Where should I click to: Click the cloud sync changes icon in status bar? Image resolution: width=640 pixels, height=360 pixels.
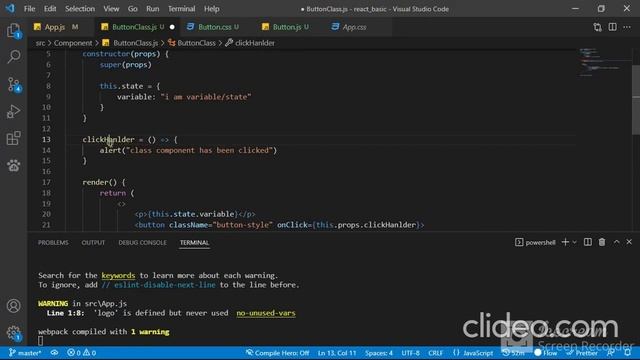54,353
